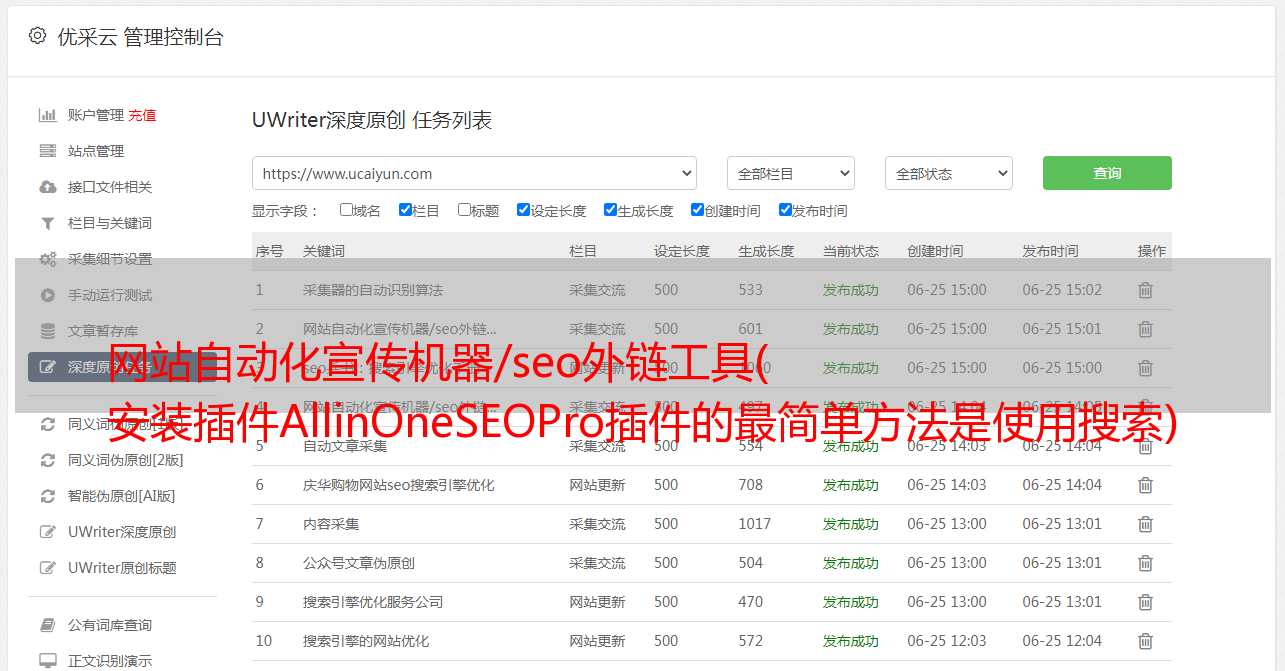Screen dimensions: 1285x671
Task: Click the server icon for 站点管理
Action: pos(47,151)
